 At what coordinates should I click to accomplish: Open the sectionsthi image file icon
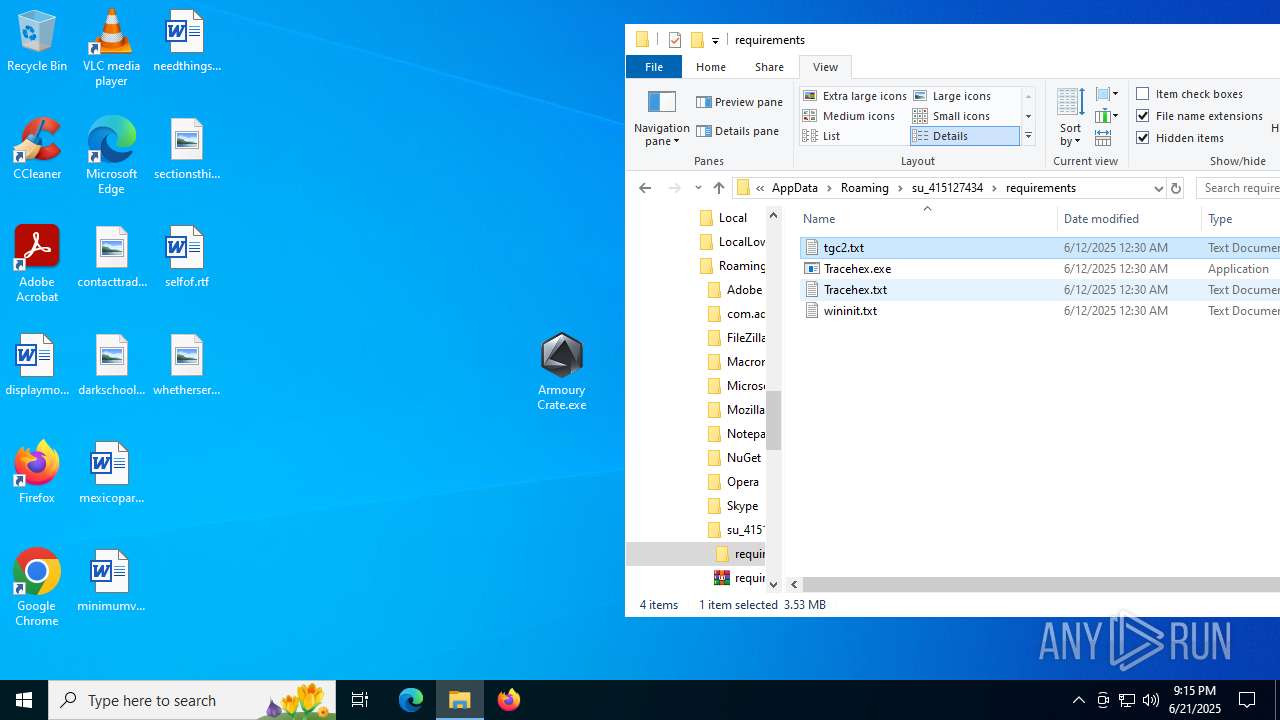tap(186, 150)
